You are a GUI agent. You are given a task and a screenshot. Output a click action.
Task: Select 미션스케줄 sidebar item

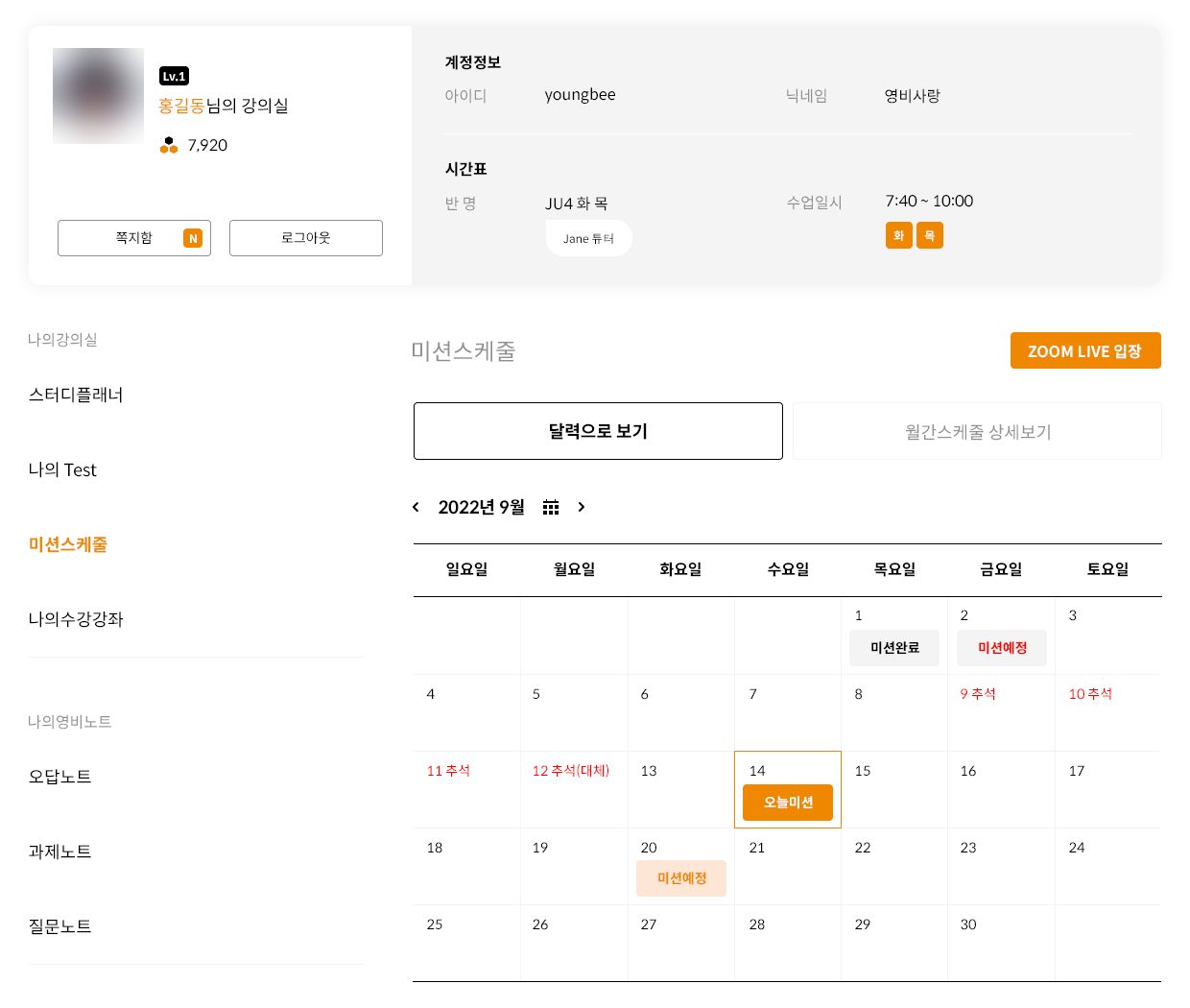click(x=68, y=544)
